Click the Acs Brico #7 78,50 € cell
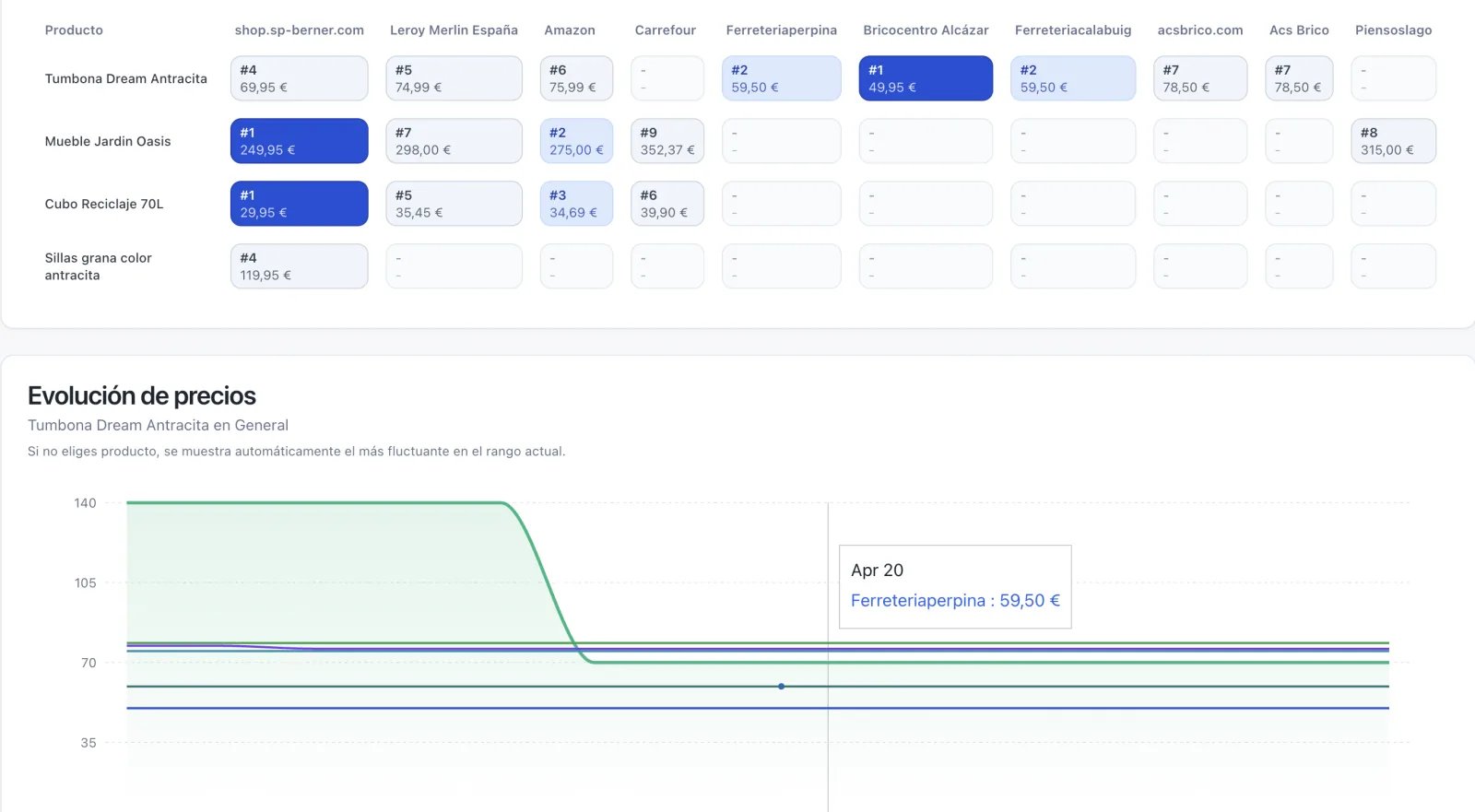 (1299, 78)
